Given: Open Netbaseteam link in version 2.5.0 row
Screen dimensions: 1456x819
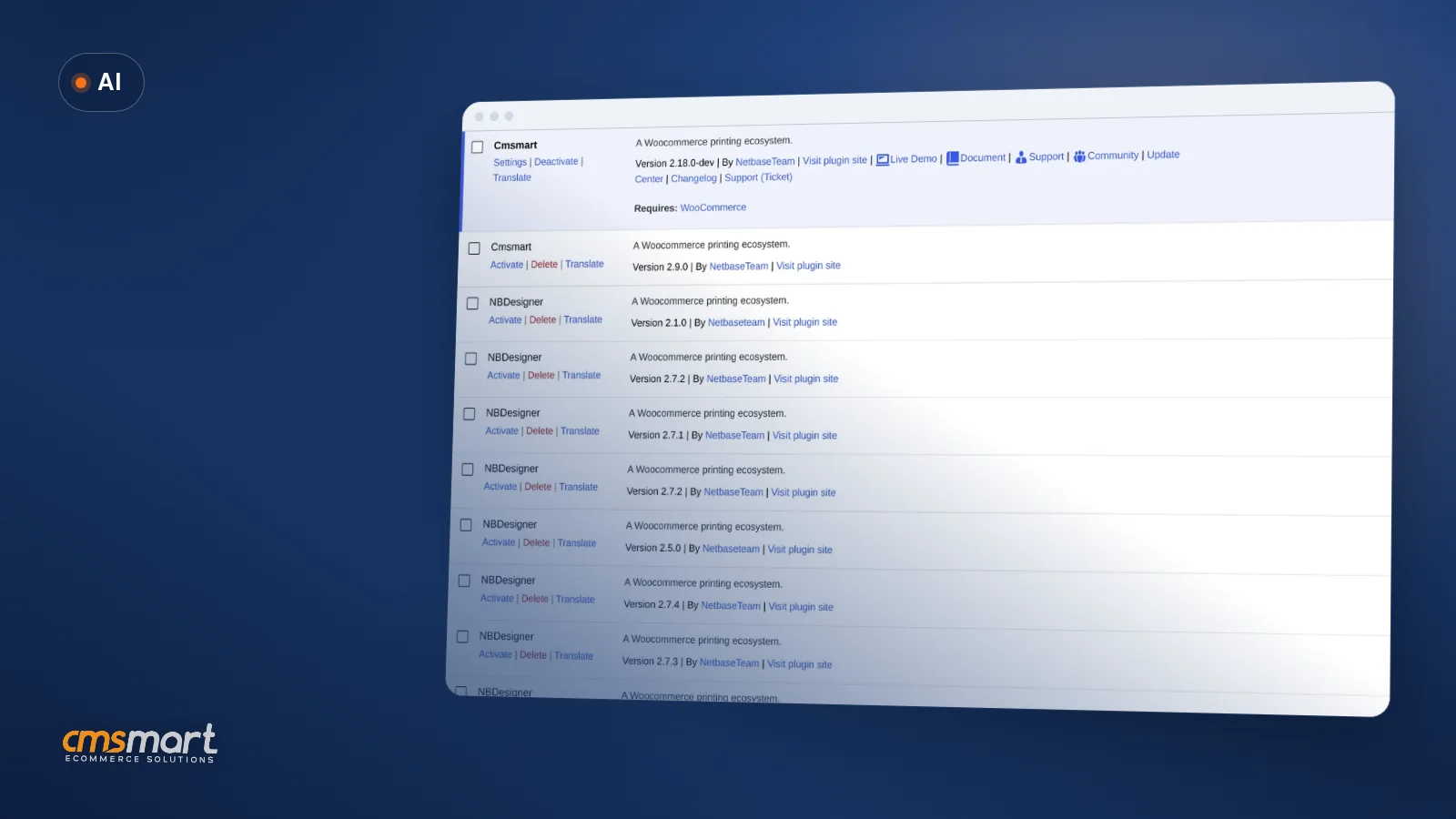Looking at the screenshot, I should [731, 550].
